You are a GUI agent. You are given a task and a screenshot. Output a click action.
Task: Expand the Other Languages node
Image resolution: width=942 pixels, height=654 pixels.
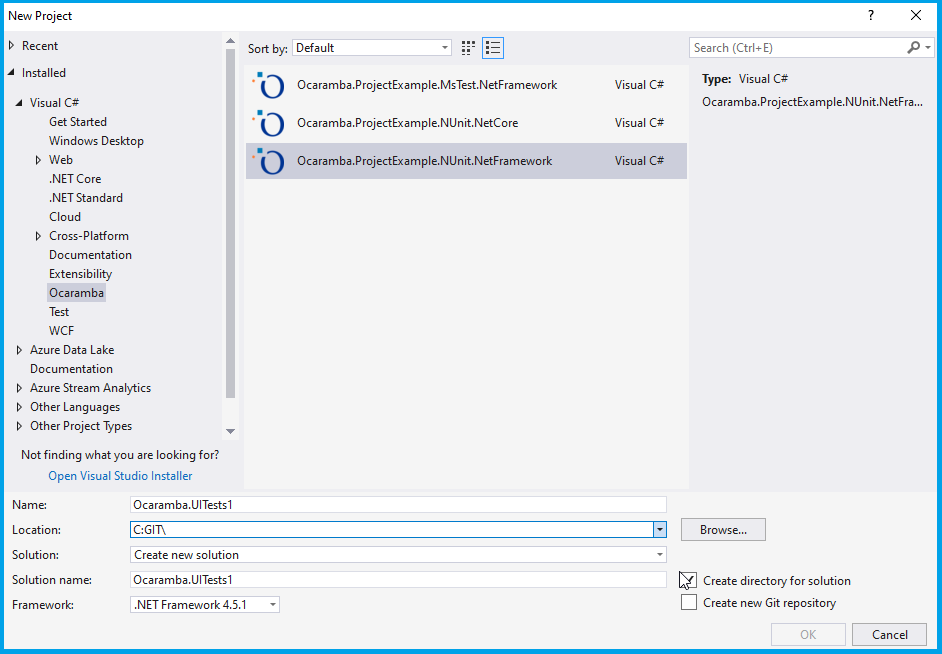click(19, 407)
